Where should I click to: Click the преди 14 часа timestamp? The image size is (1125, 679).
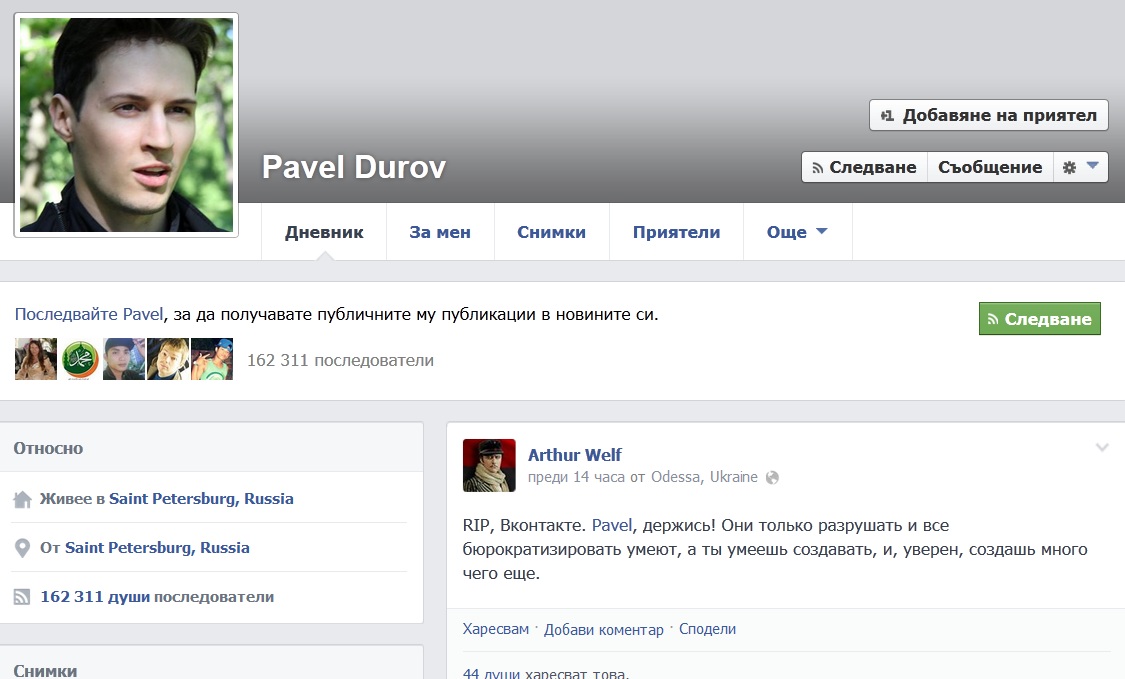click(x=576, y=477)
